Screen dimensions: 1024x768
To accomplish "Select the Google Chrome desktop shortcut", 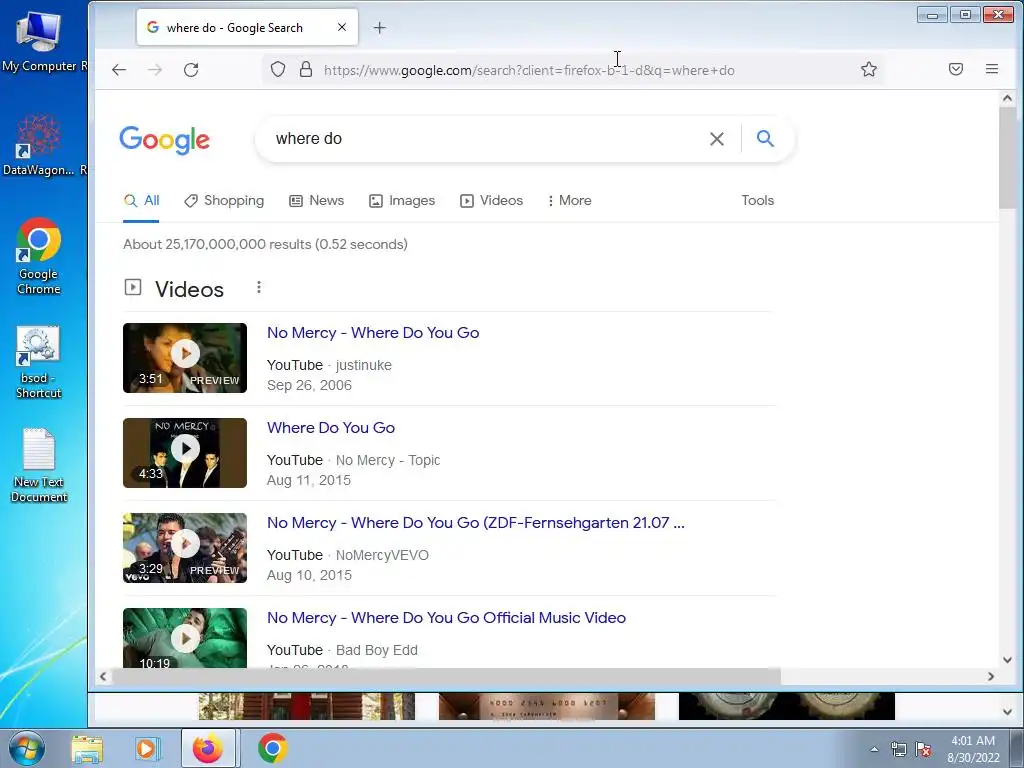I will [39, 256].
